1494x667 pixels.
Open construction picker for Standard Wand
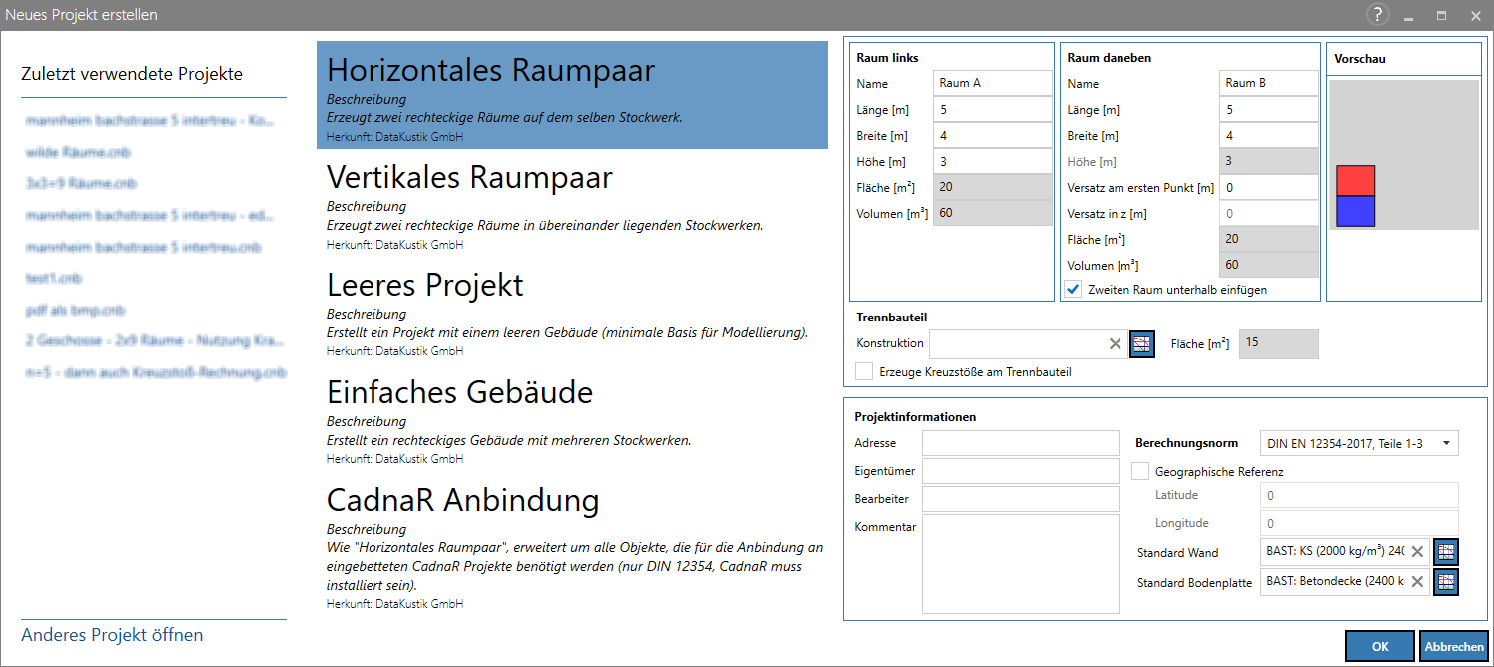1446,552
